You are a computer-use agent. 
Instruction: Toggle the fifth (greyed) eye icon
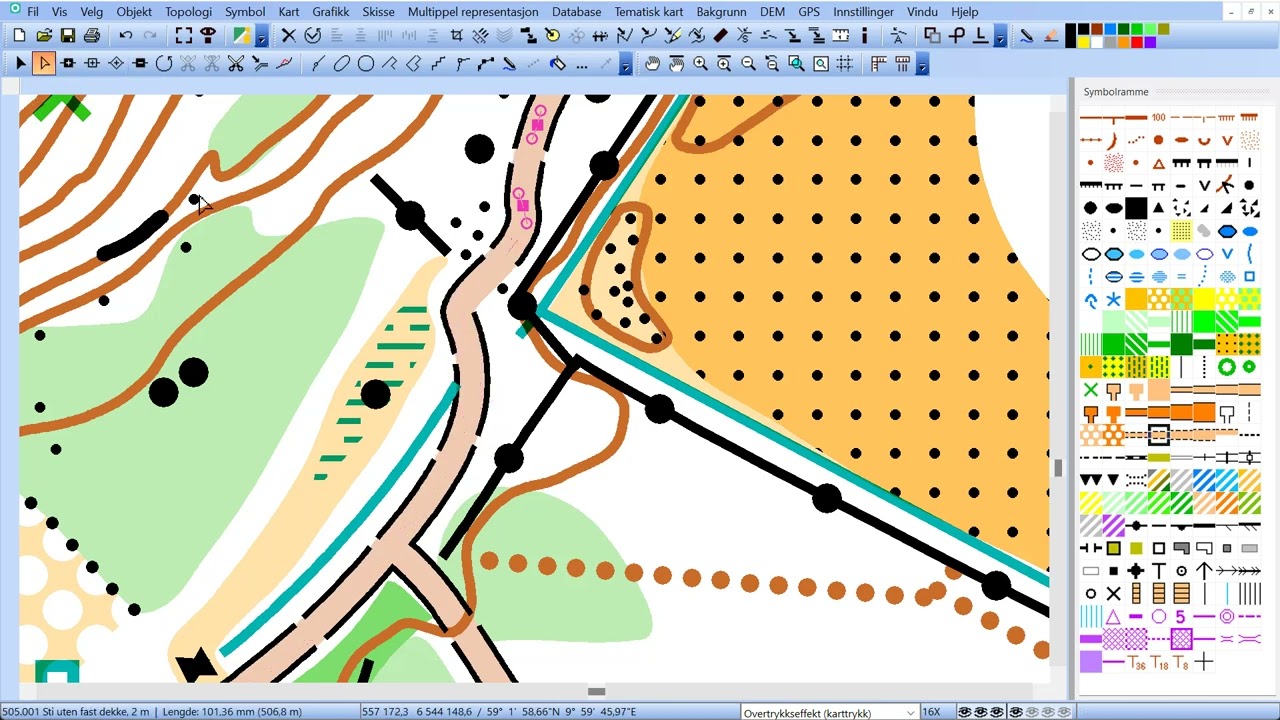coord(1032,712)
